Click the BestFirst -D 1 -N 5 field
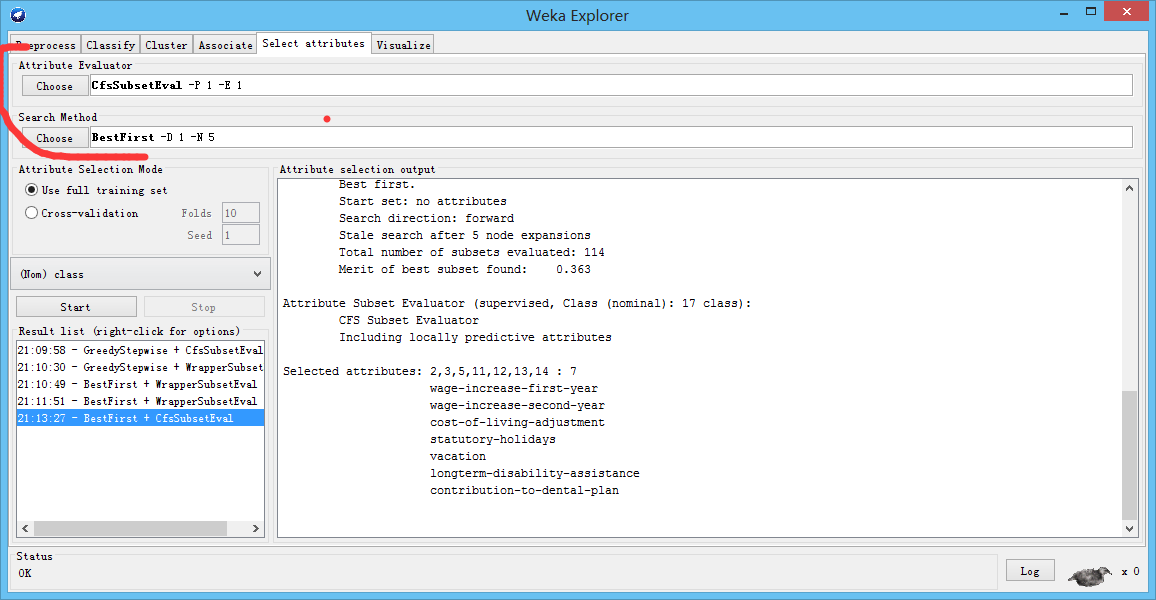This screenshot has height=600, width=1156. [x=611, y=137]
